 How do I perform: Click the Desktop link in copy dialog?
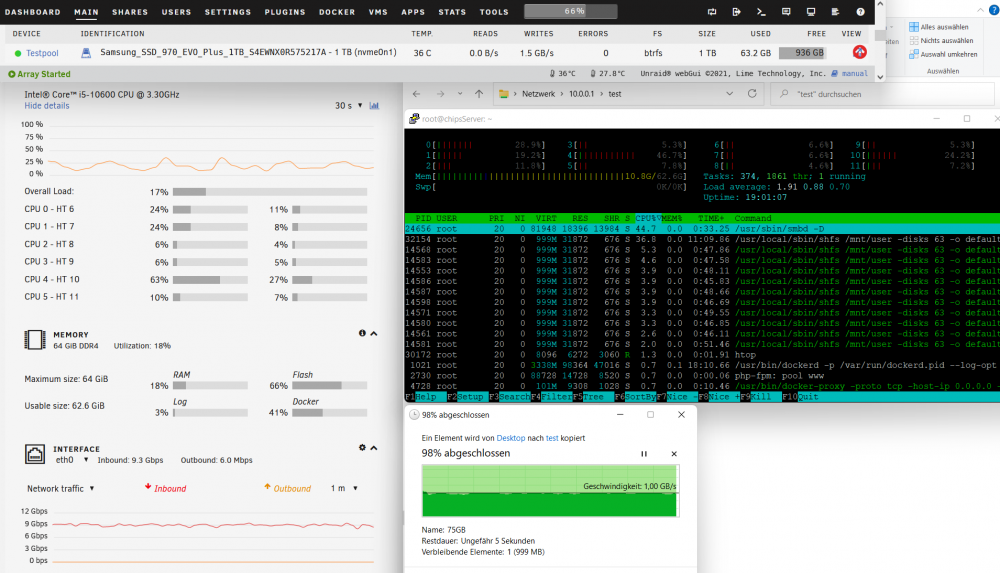click(x=511, y=438)
